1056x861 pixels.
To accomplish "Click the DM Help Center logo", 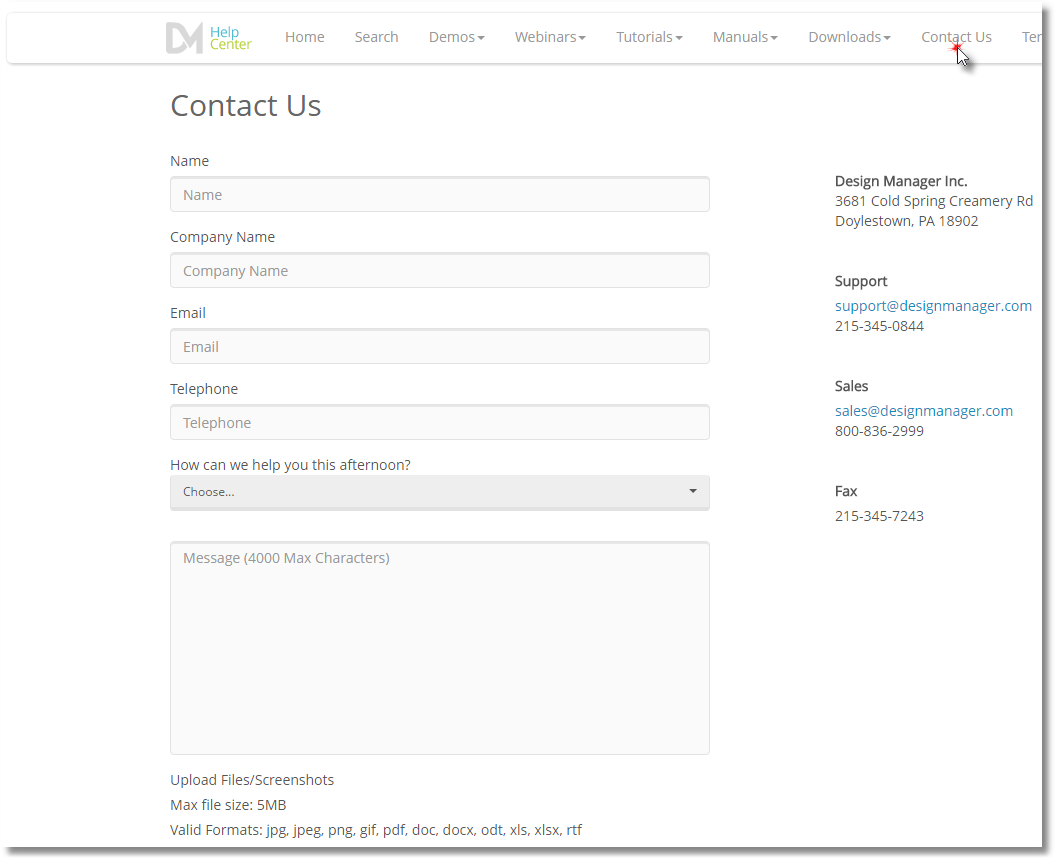I will point(208,38).
